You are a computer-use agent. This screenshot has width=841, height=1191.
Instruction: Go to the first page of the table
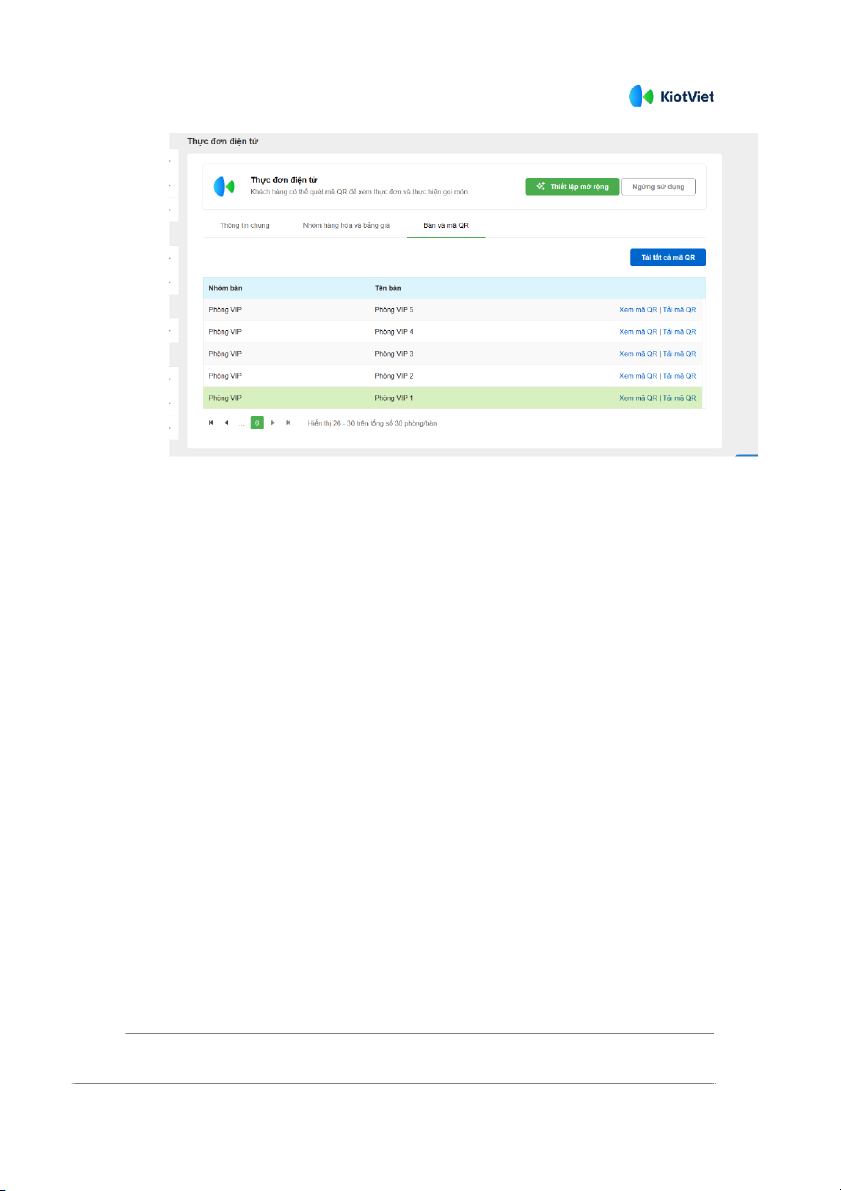point(211,423)
